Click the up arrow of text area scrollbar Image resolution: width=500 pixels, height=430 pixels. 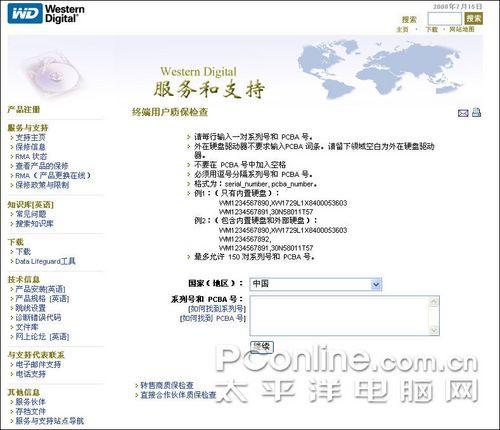click(434, 302)
